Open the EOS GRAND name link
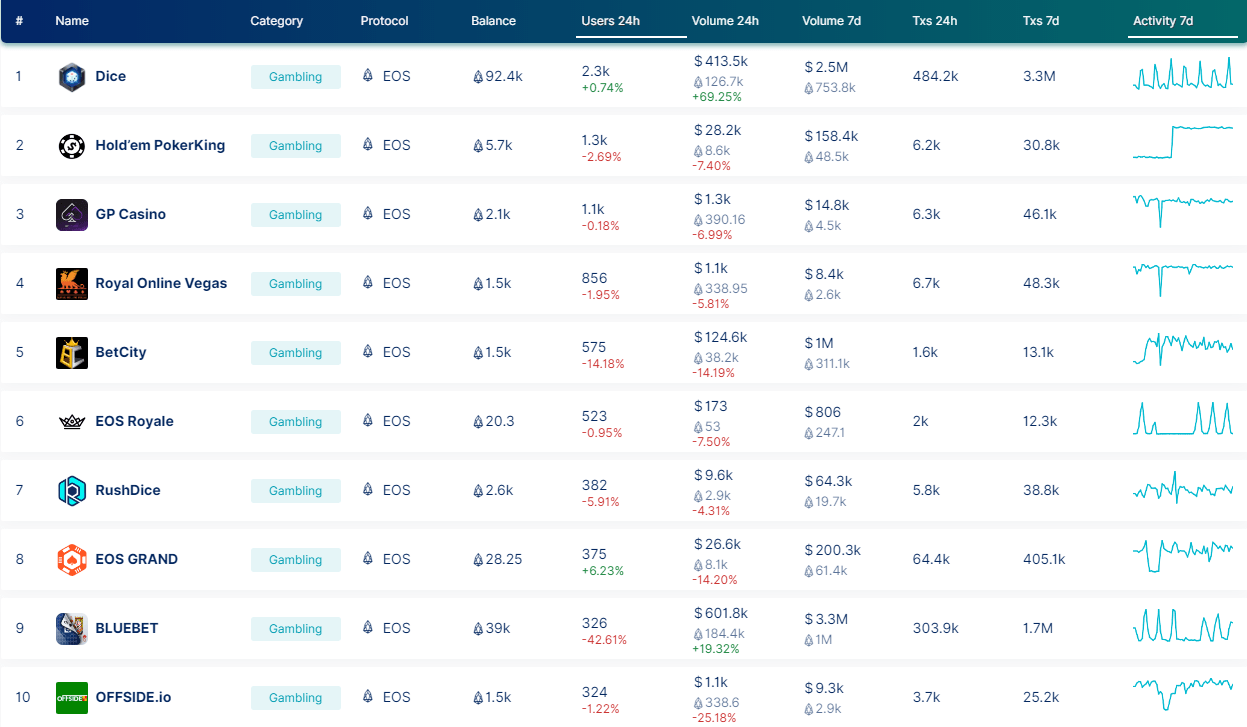This screenshot has width=1247, height=727. (136, 560)
